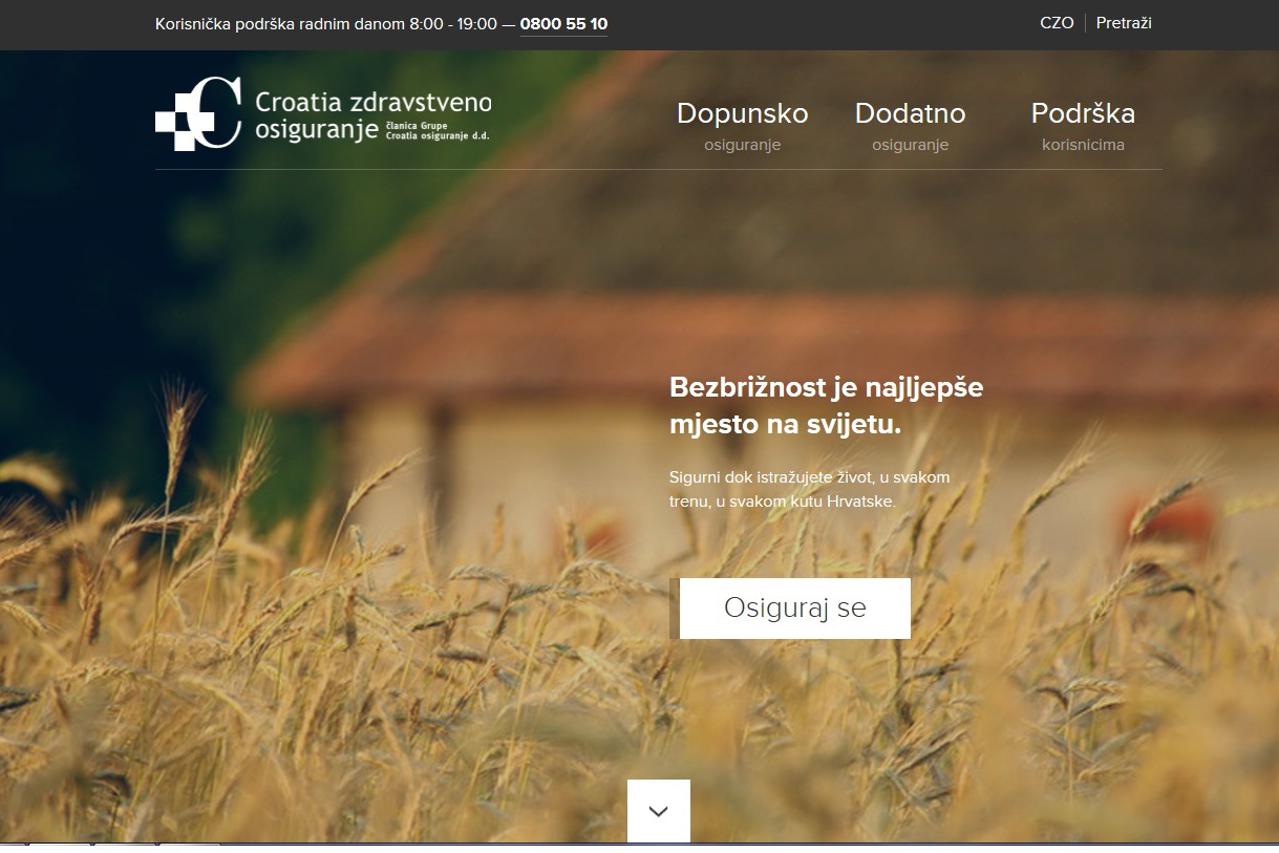Open Pretraži search in top bar
Image resolution: width=1279 pixels, height=853 pixels.
pos(1123,23)
